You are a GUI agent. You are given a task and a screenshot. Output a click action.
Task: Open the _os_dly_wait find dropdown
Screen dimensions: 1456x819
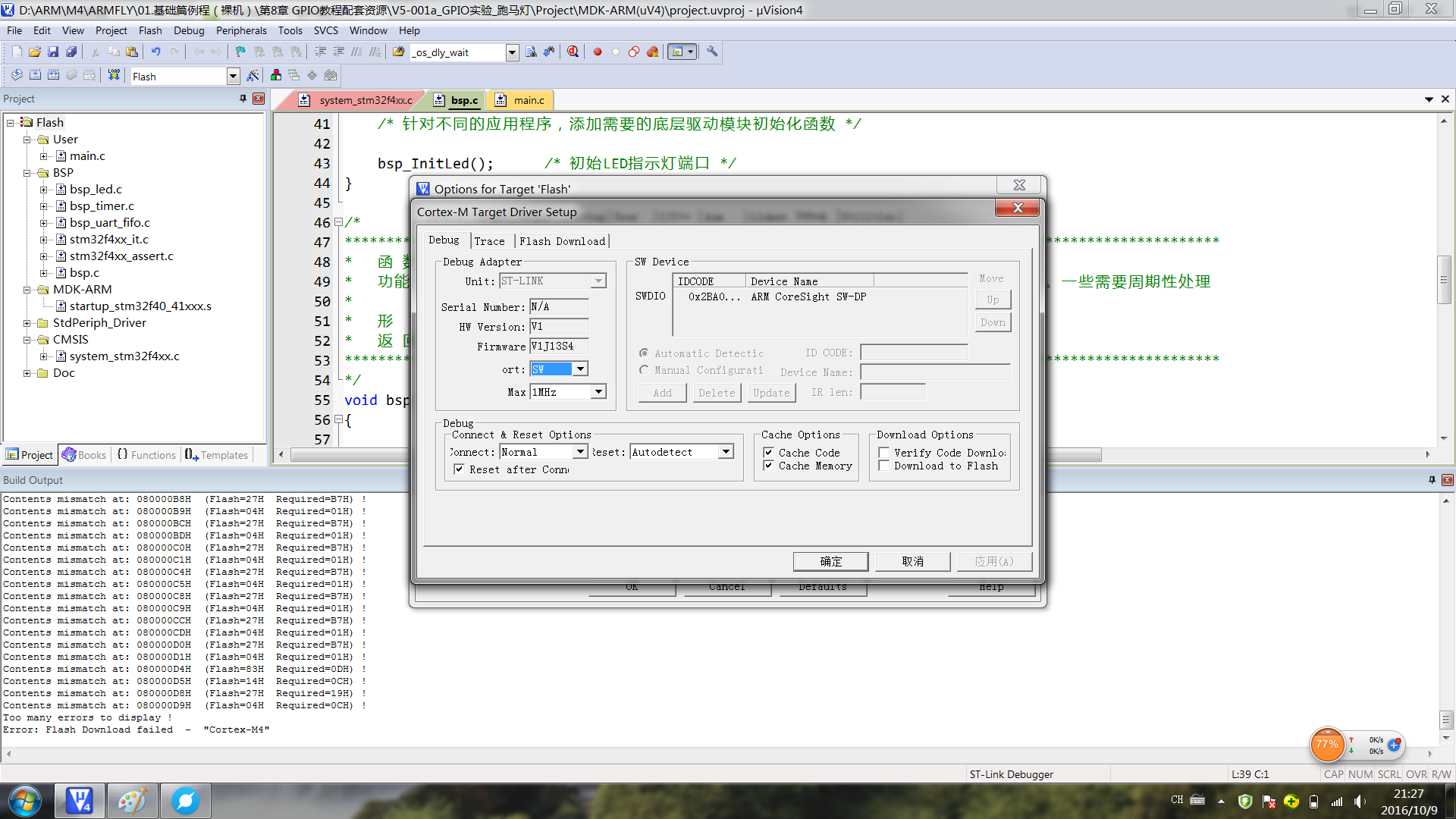tap(512, 52)
